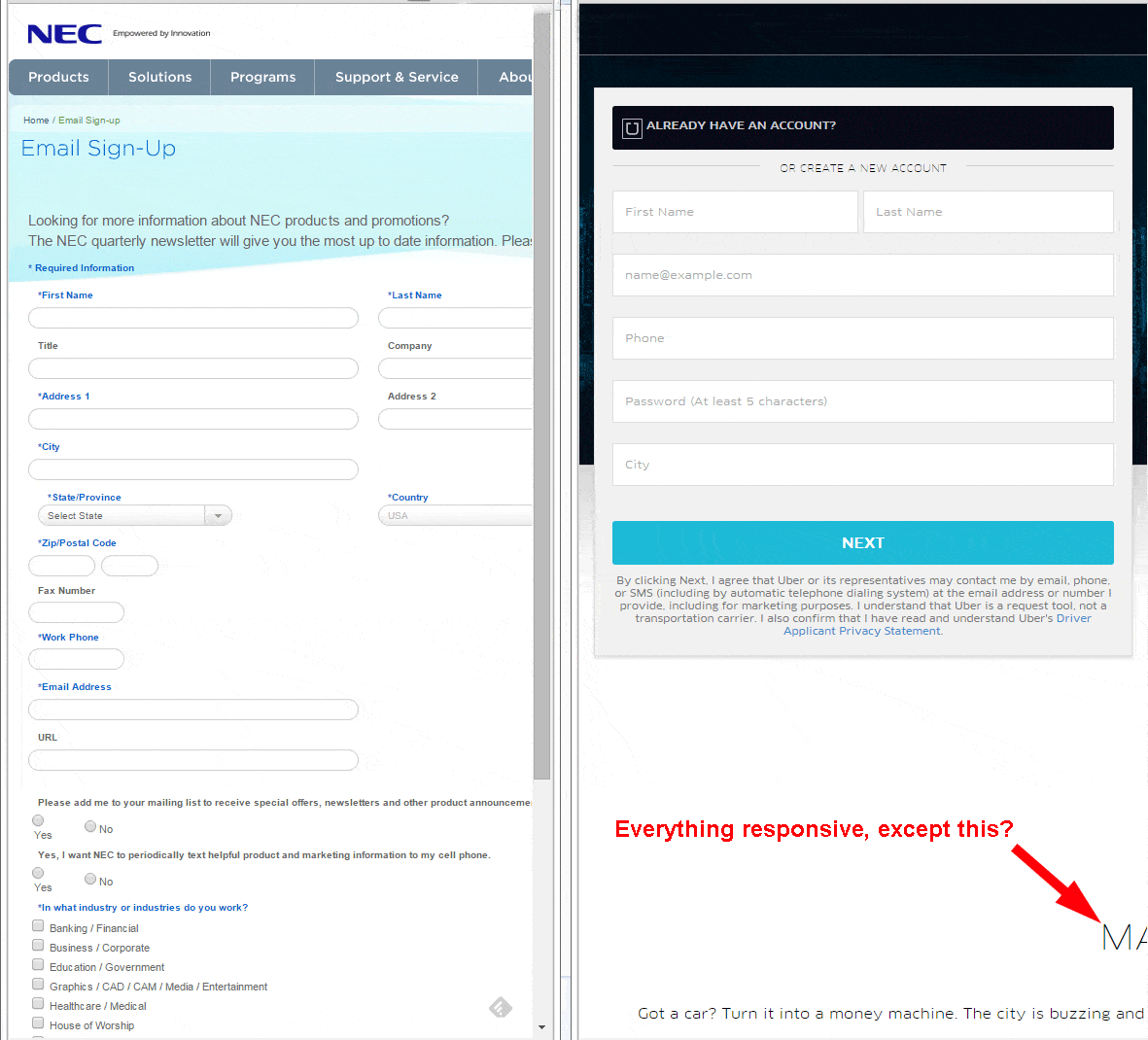The image size is (1148, 1040).
Task: Click the Uber Phone field
Action: (862, 338)
